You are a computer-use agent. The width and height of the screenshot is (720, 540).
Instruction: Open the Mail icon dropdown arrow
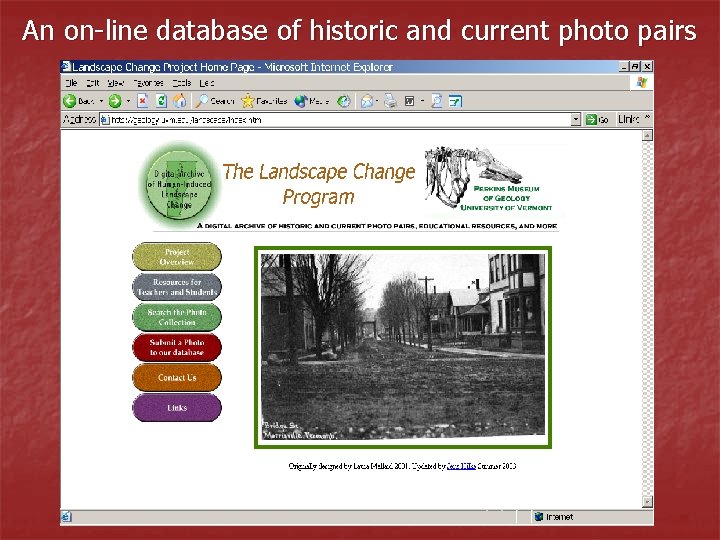(377, 101)
